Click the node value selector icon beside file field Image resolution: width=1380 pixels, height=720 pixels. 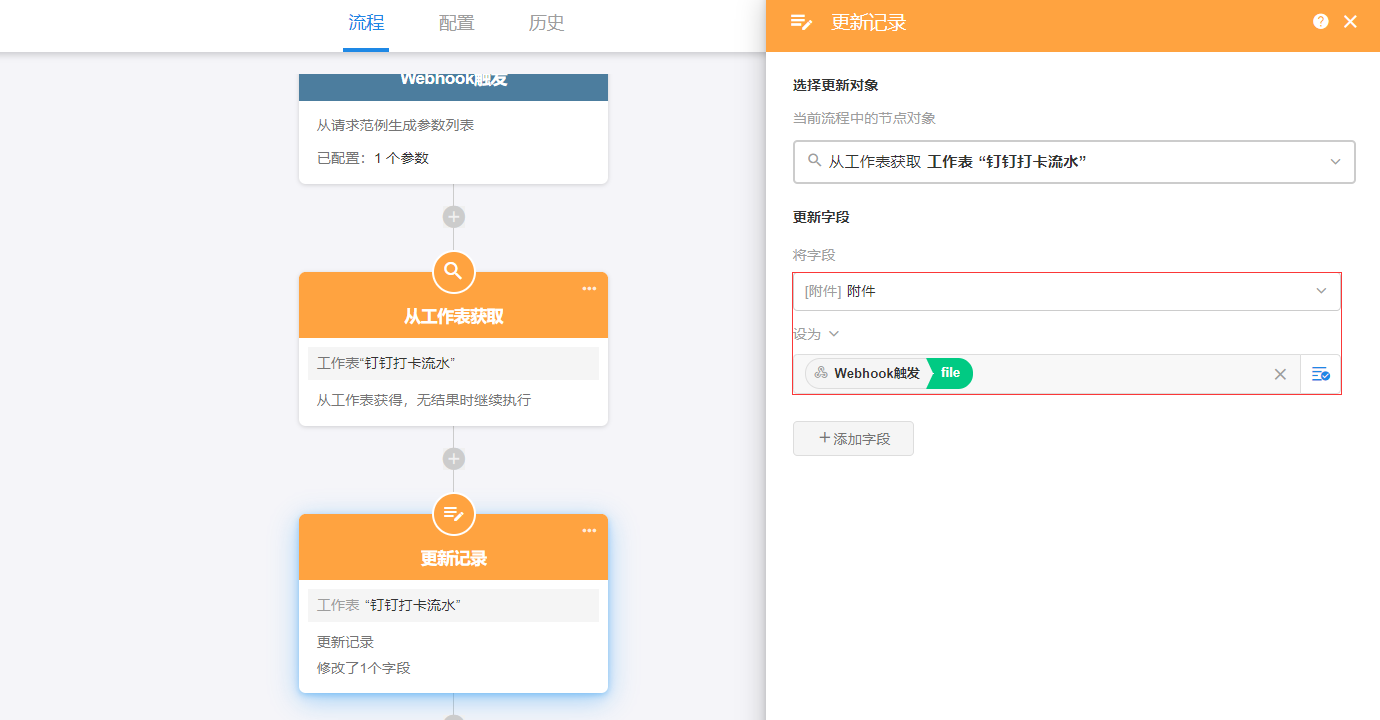[1320, 374]
